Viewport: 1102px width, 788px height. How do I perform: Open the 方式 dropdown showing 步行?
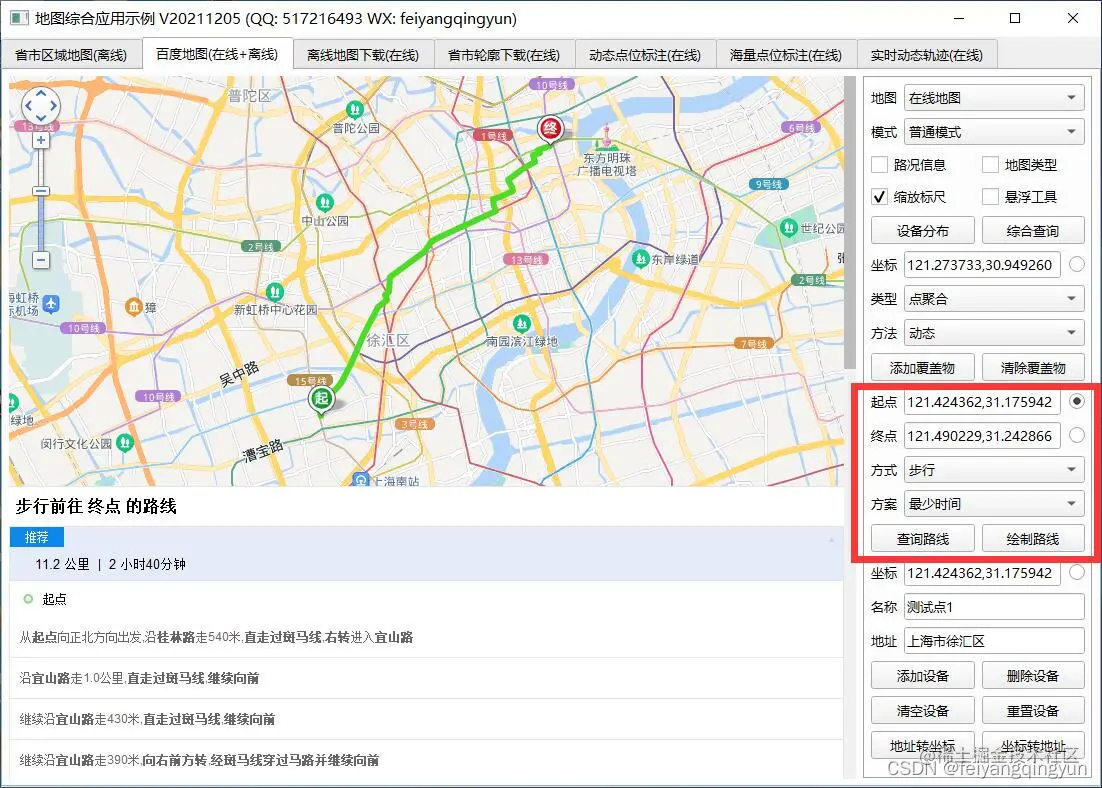994,470
